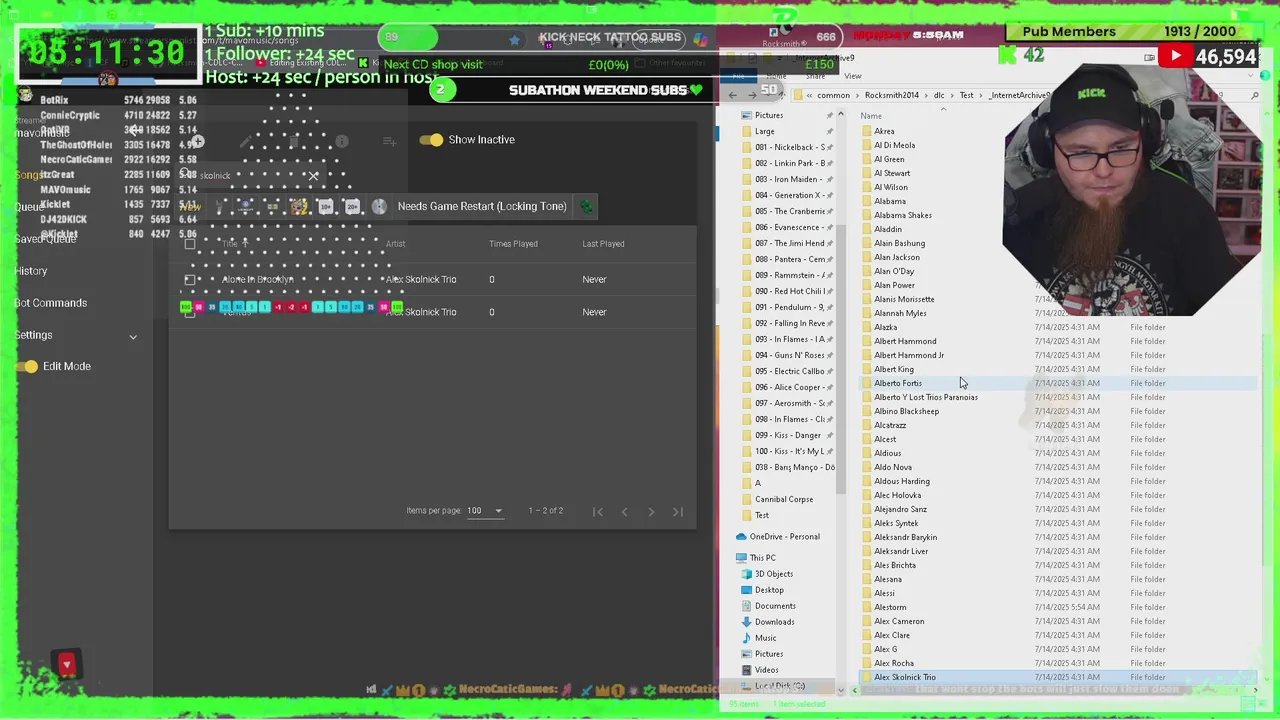This screenshot has width=1280, height=720.
Task: Open the items per page dropdown
Action: tap(485, 511)
